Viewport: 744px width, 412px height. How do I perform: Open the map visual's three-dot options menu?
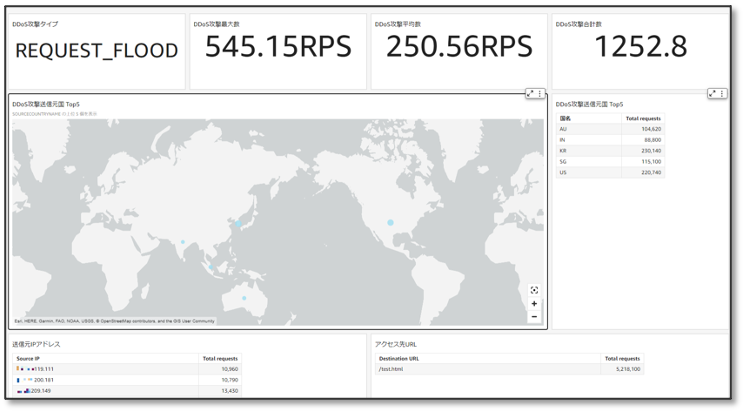click(x=541, y=94)
